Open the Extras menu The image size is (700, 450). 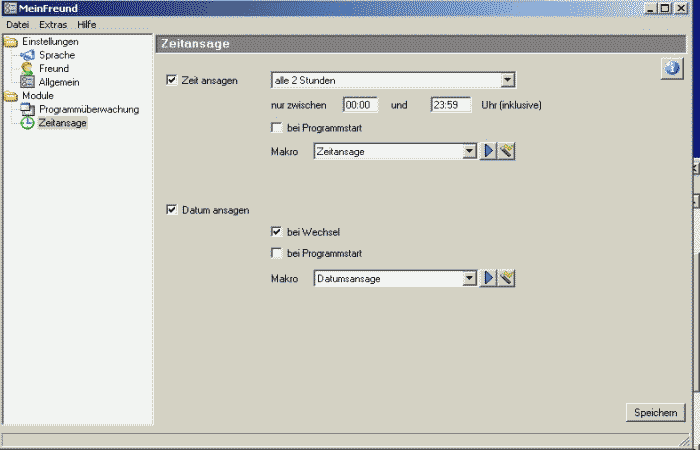pyautogui.click(x=52, y=24)
